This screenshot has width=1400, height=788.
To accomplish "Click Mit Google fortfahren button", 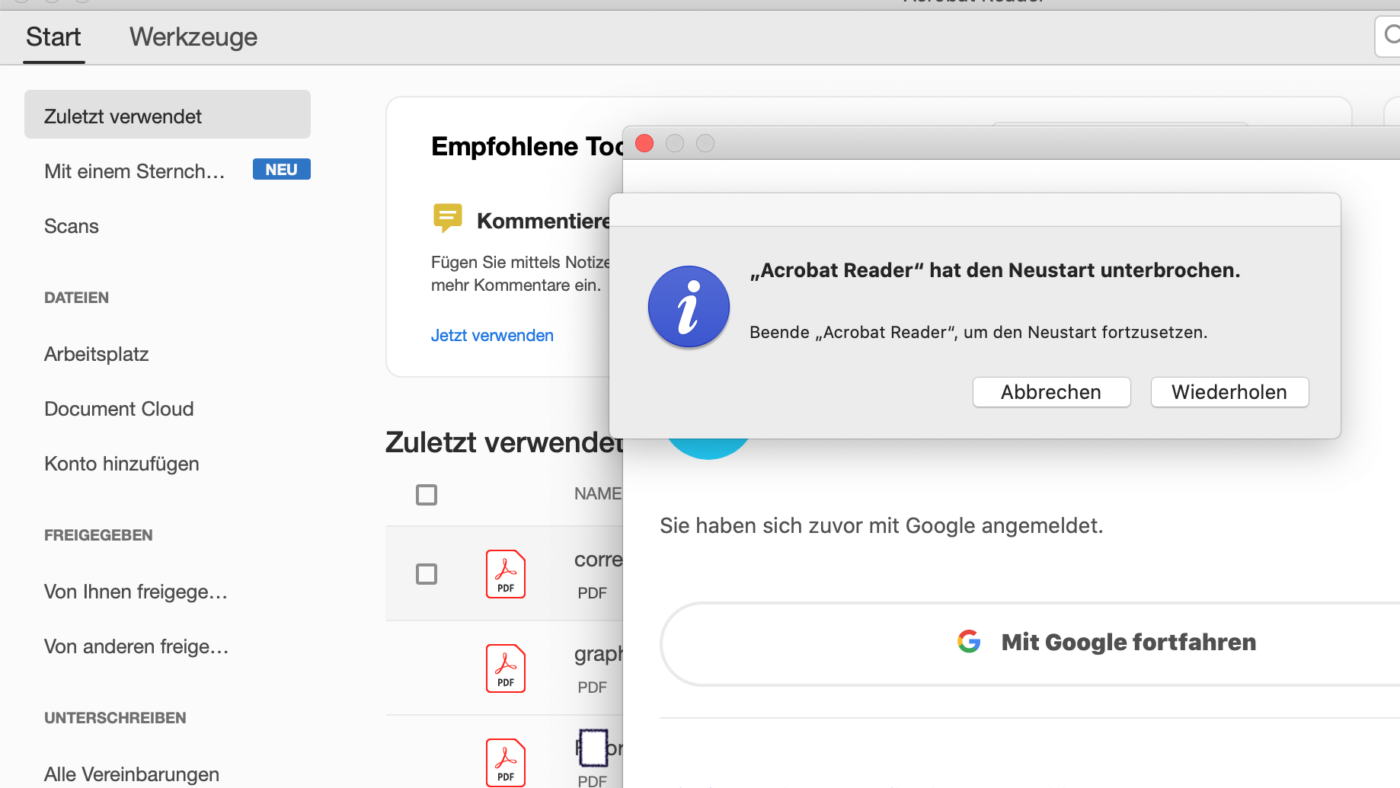I will pos(1030,643).
